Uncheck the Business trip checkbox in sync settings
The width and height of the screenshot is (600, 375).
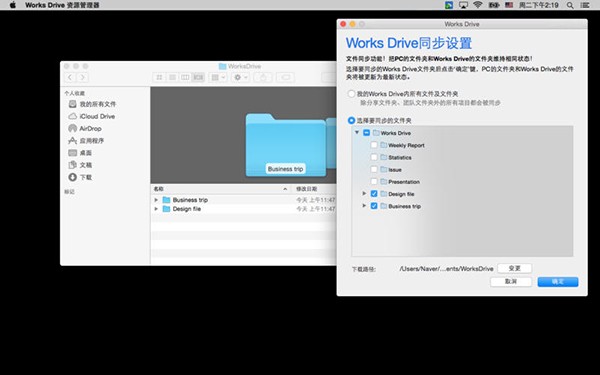coord(374,206)
